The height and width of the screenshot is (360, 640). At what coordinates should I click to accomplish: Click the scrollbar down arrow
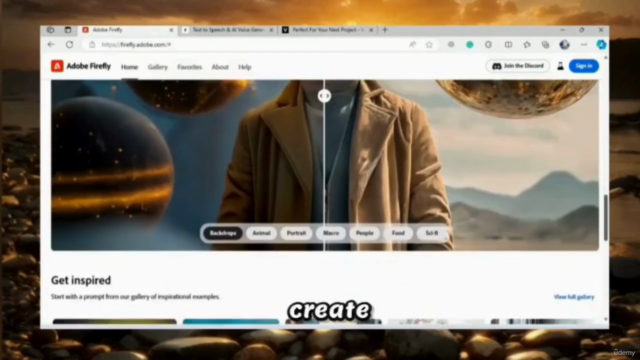coord(606,320)
